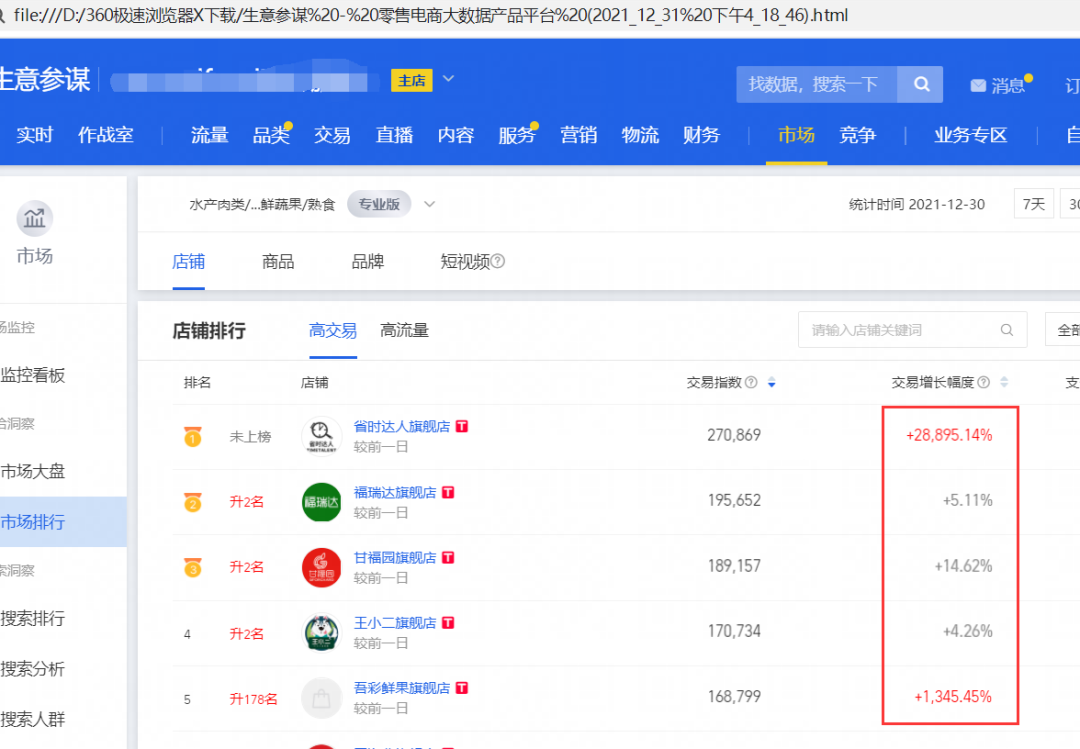
Task: Open the 物流 menu
Action: [x=640, y=135]
